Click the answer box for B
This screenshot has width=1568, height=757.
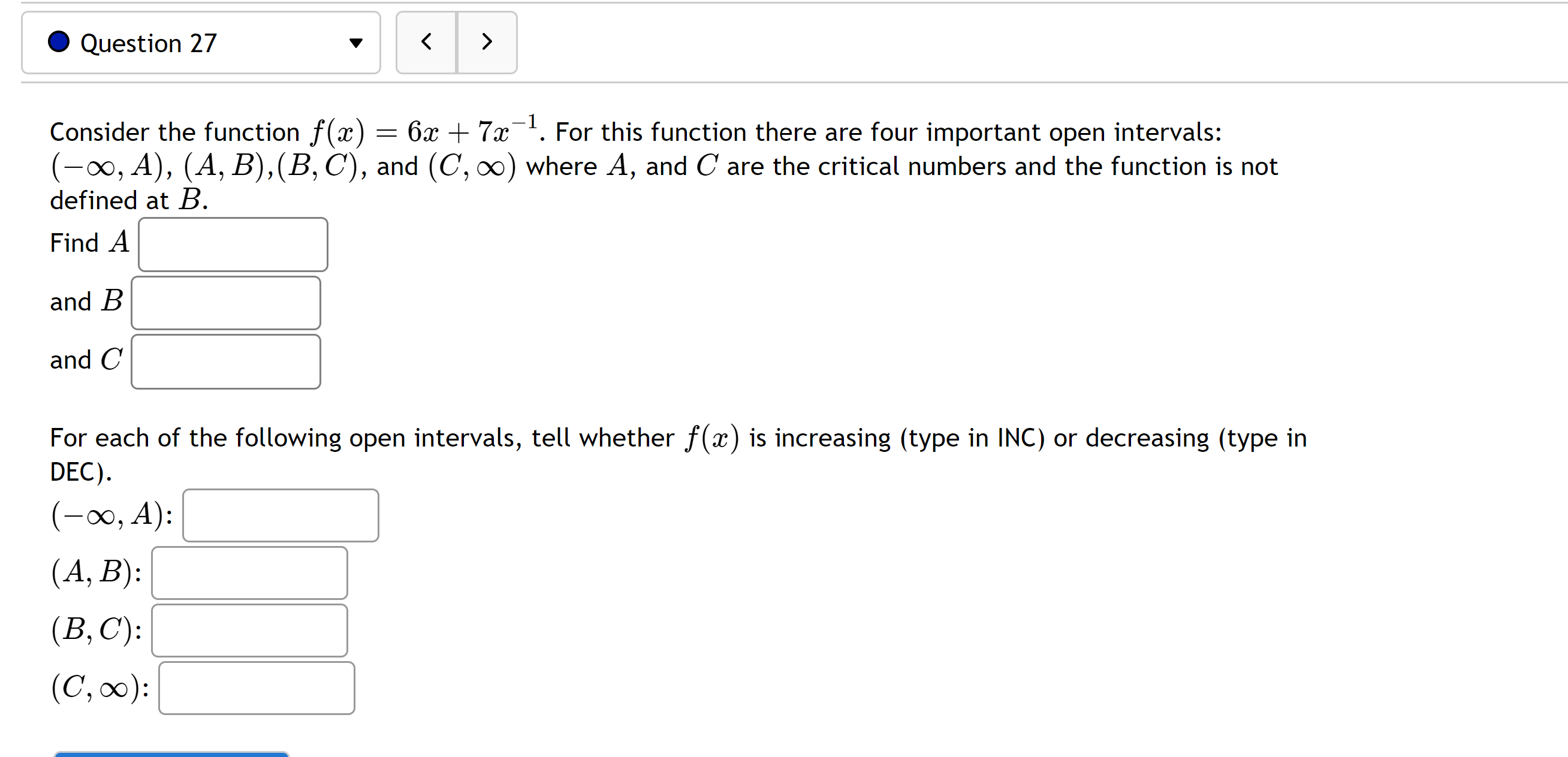point(225,303)
